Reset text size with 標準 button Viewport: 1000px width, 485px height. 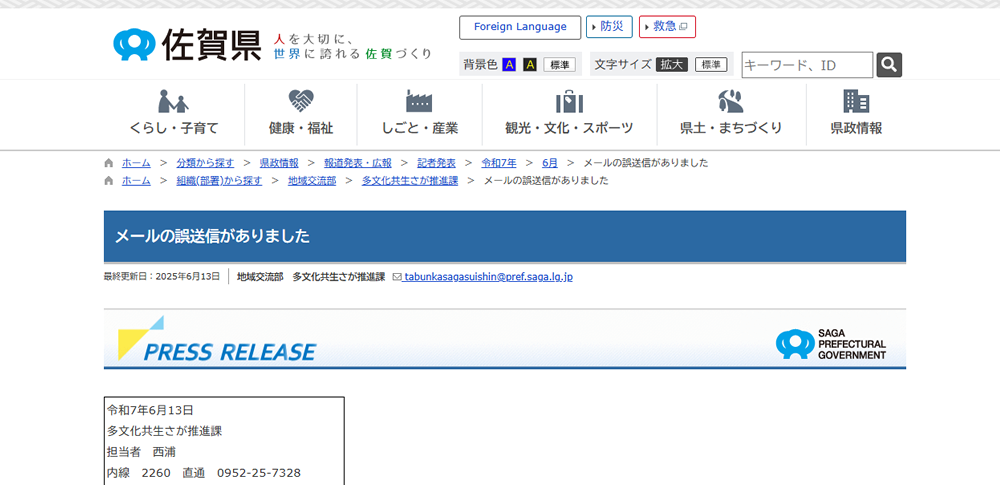[x=711, y=64]
